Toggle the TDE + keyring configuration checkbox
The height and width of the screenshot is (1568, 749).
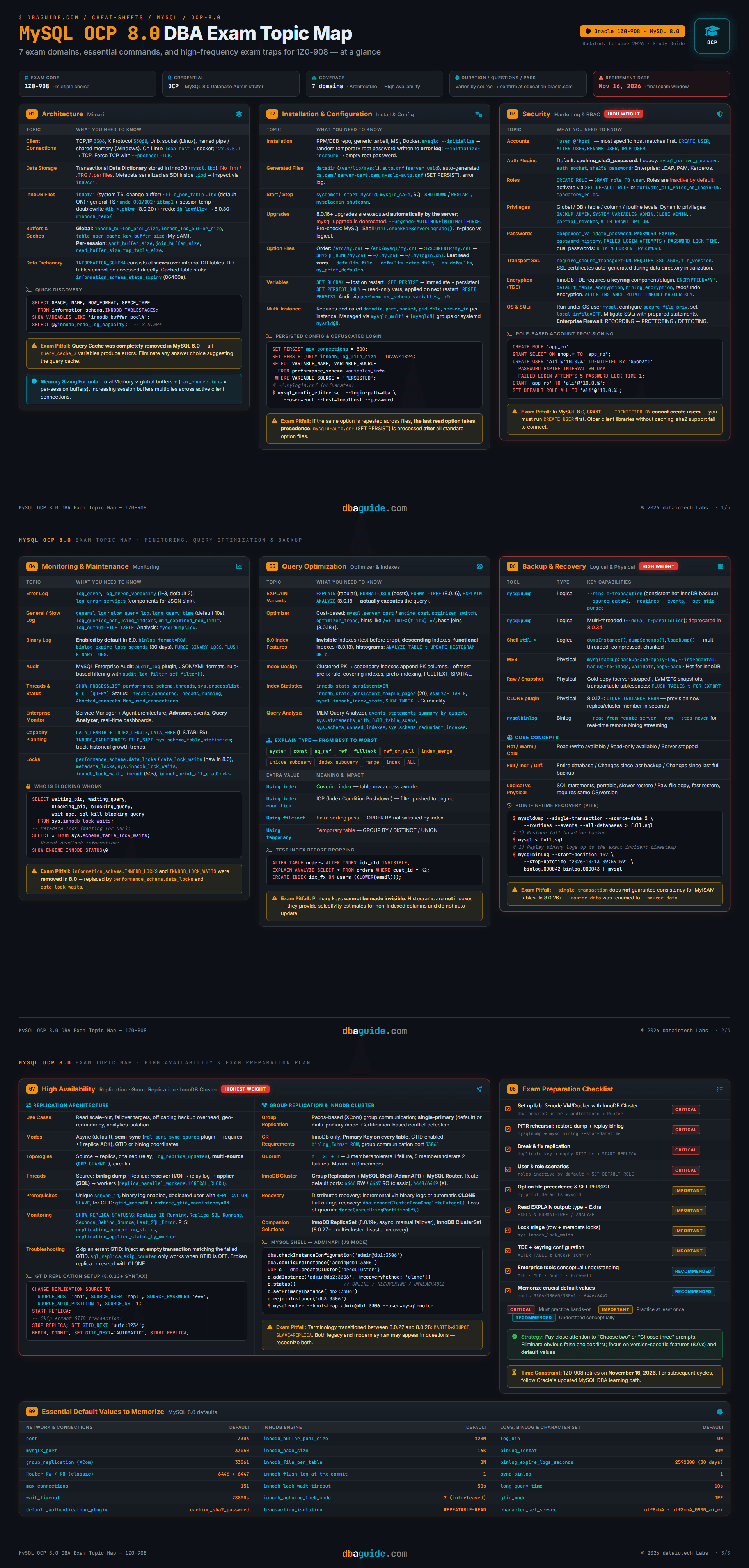(508, 1250)
